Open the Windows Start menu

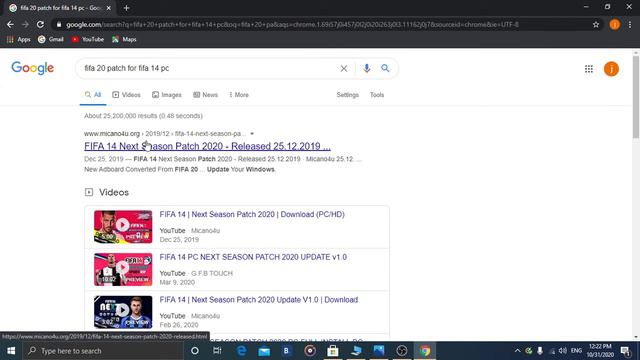[x=11, y=351]
